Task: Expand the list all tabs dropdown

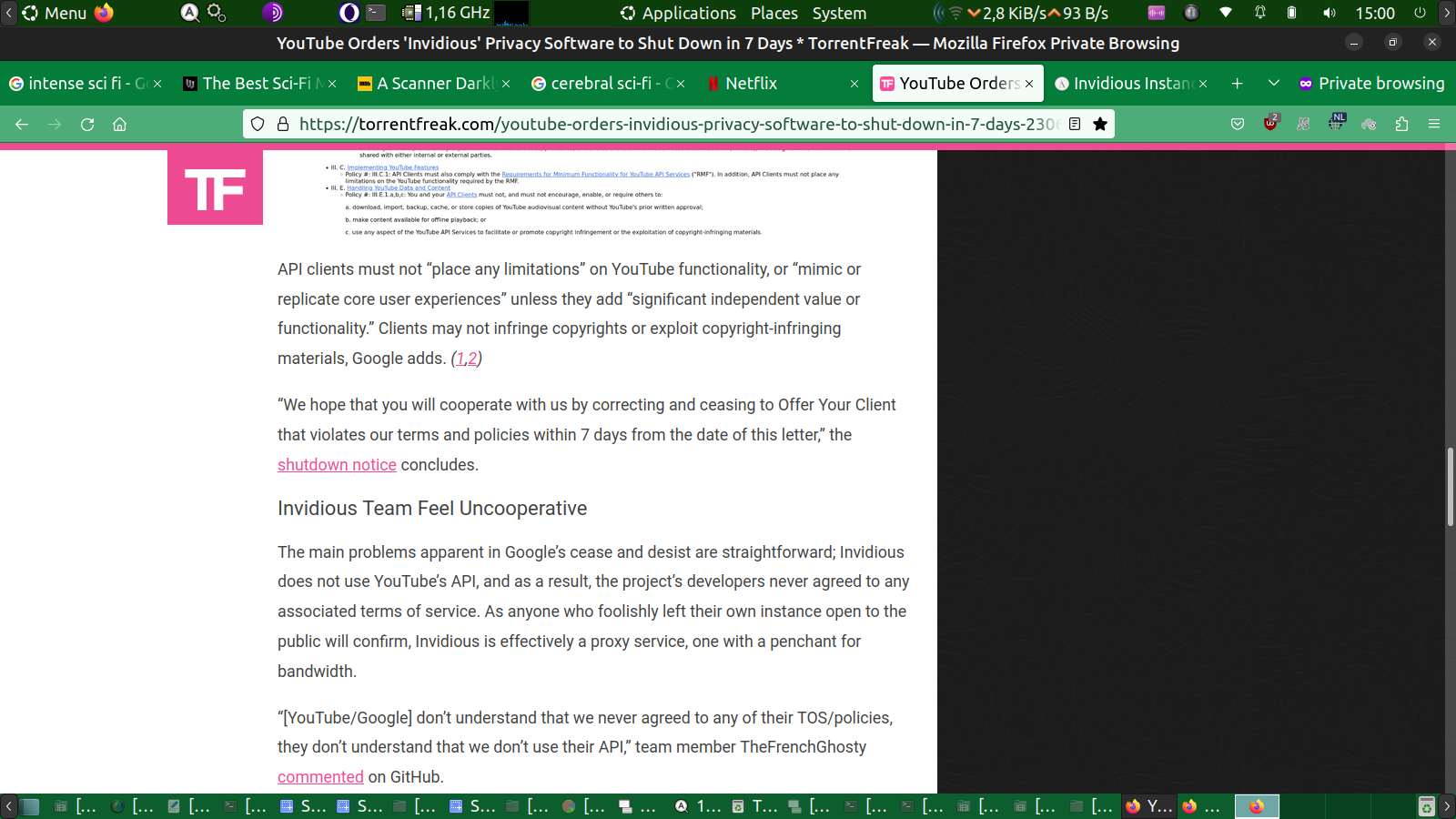Action: pos(1274,83)
